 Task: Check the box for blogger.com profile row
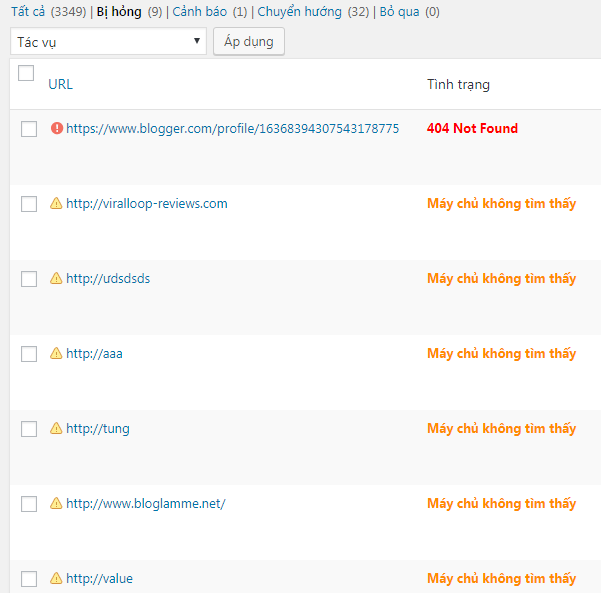[x=29, y=129]
